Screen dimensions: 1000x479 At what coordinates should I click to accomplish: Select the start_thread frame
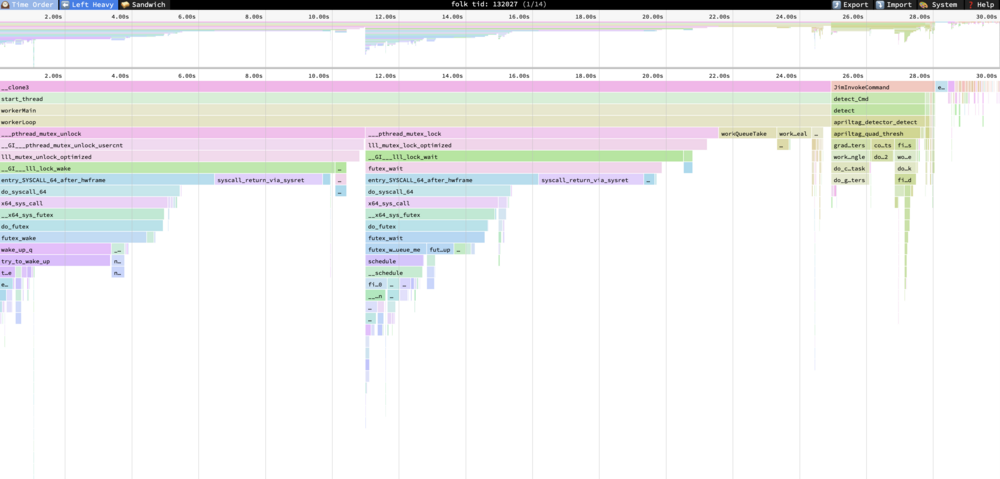(x=415, y=99)
